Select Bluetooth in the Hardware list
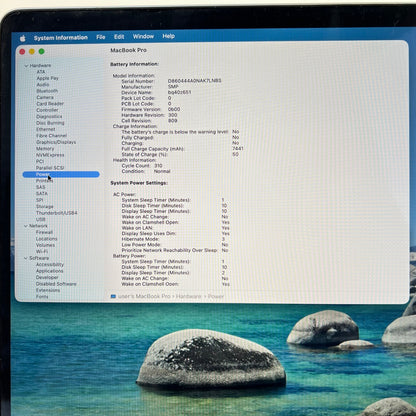Screen dimensions: 416x416 (47, 91)
